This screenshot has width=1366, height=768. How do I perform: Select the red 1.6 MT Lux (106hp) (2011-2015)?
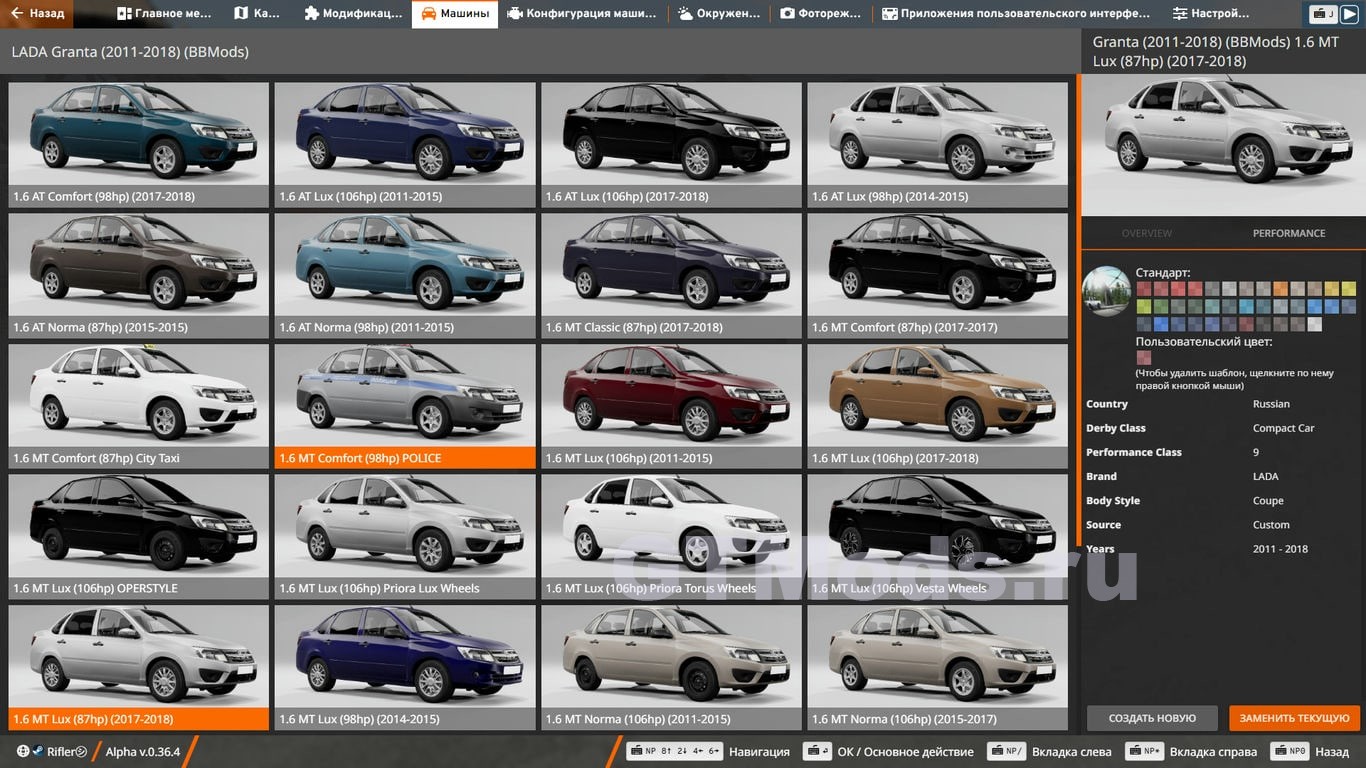(x=671, y=407)
